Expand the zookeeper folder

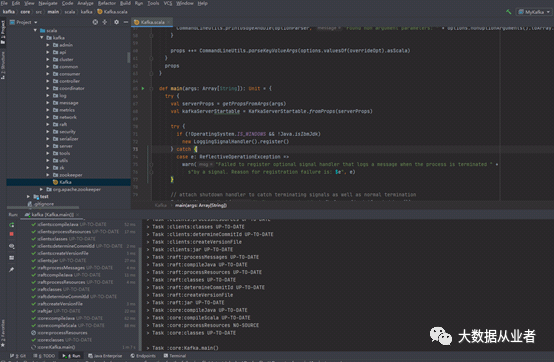point(48,175)
